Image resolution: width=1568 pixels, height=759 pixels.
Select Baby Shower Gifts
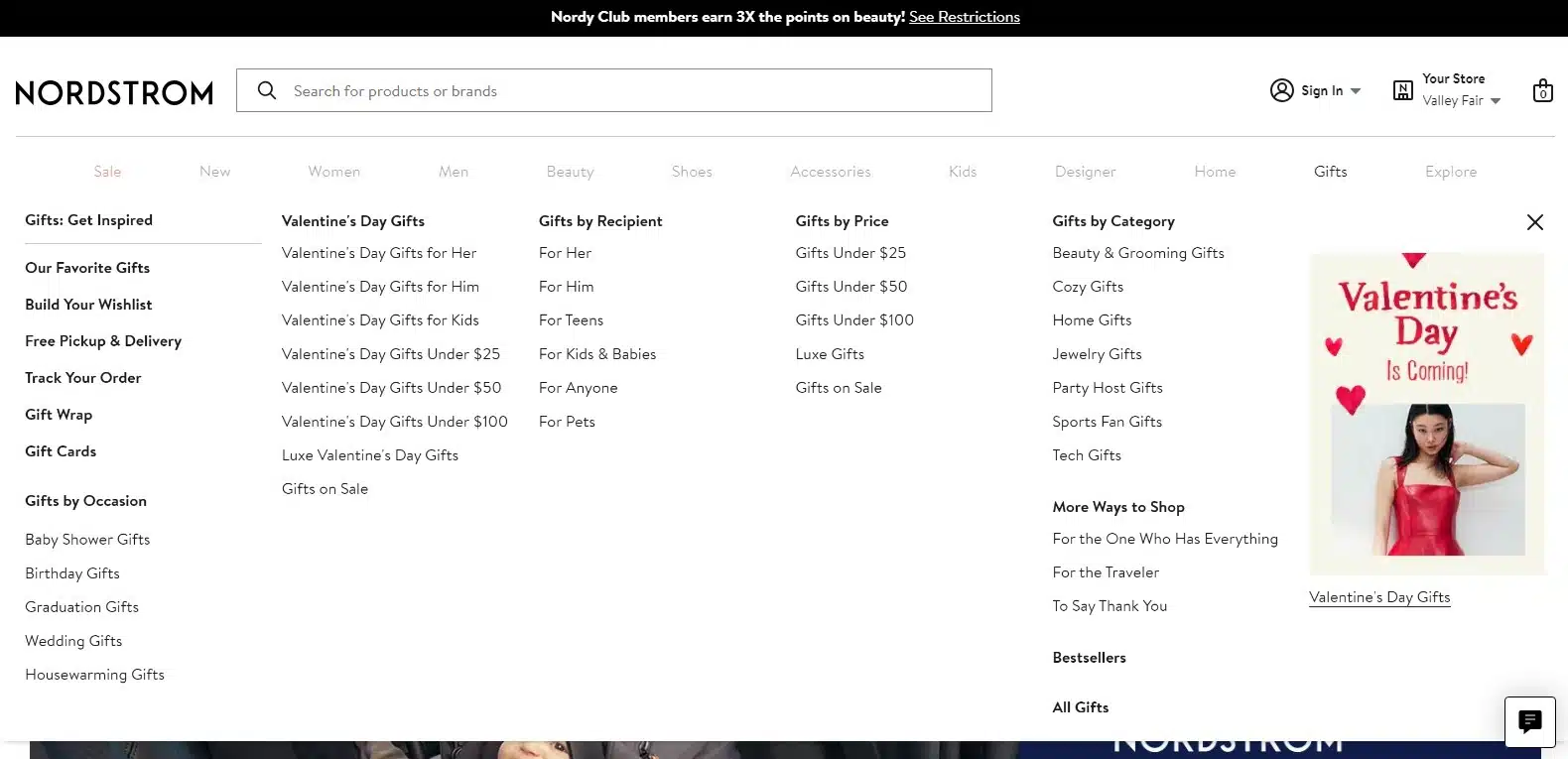point(87,540)
